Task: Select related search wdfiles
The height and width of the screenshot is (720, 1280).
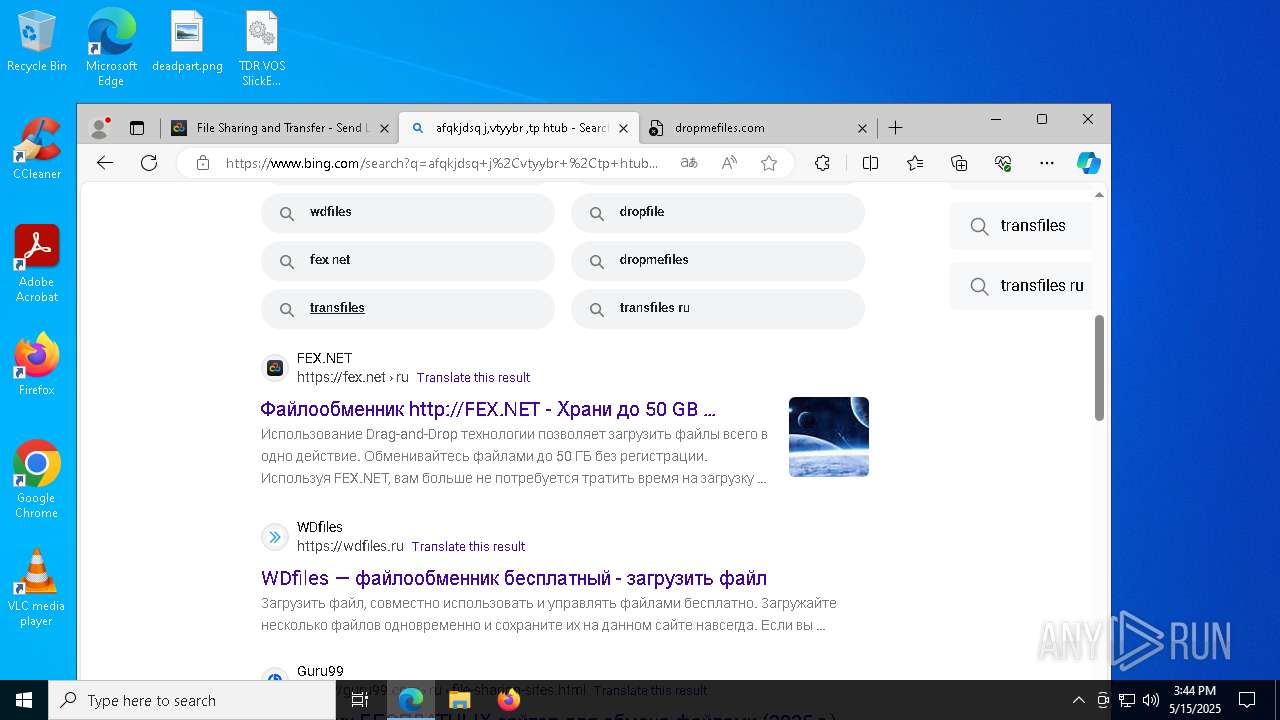Action: pyautogui.click(x=408, y=212)
